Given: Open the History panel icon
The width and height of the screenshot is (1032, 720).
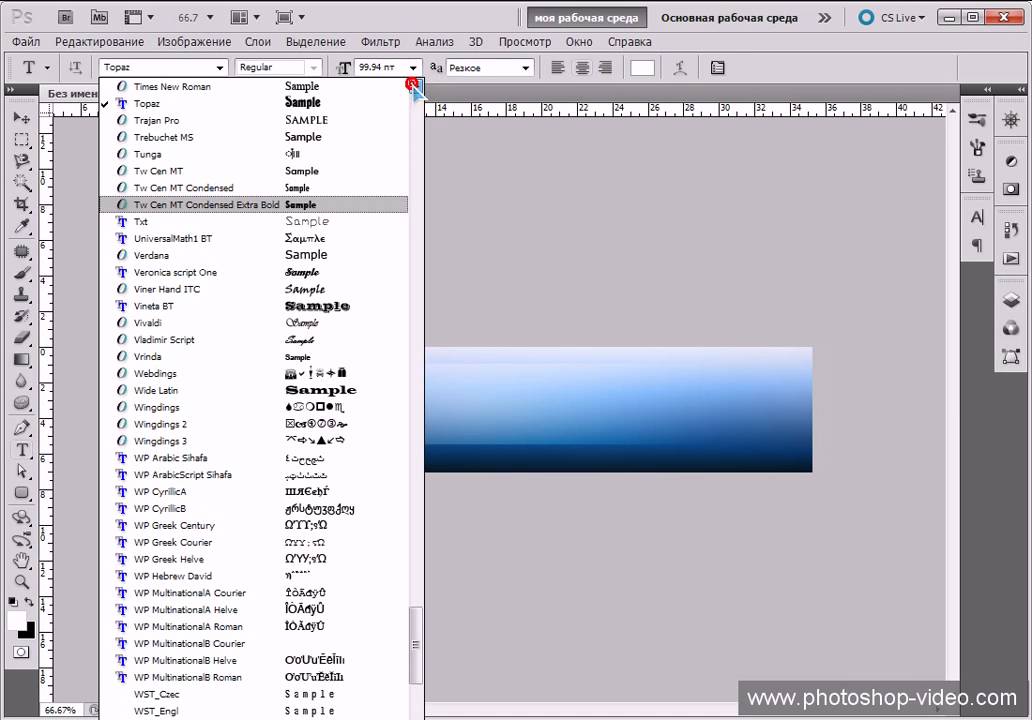Looking at the screenshot, I should click(x=1011, y=230).
